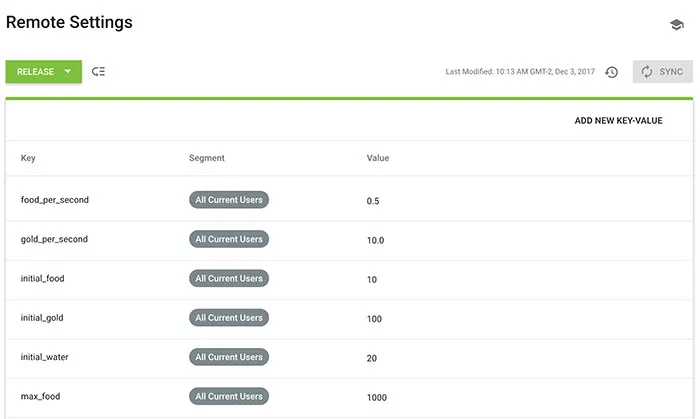
Task: Open the history clock icon
Action: click(611, 72)
